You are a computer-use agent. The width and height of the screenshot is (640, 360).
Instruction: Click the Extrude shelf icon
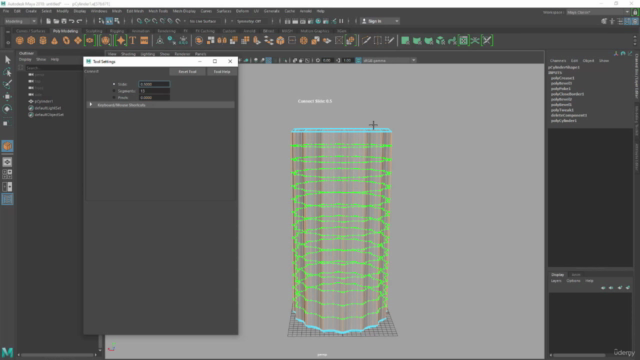[257, 40]
